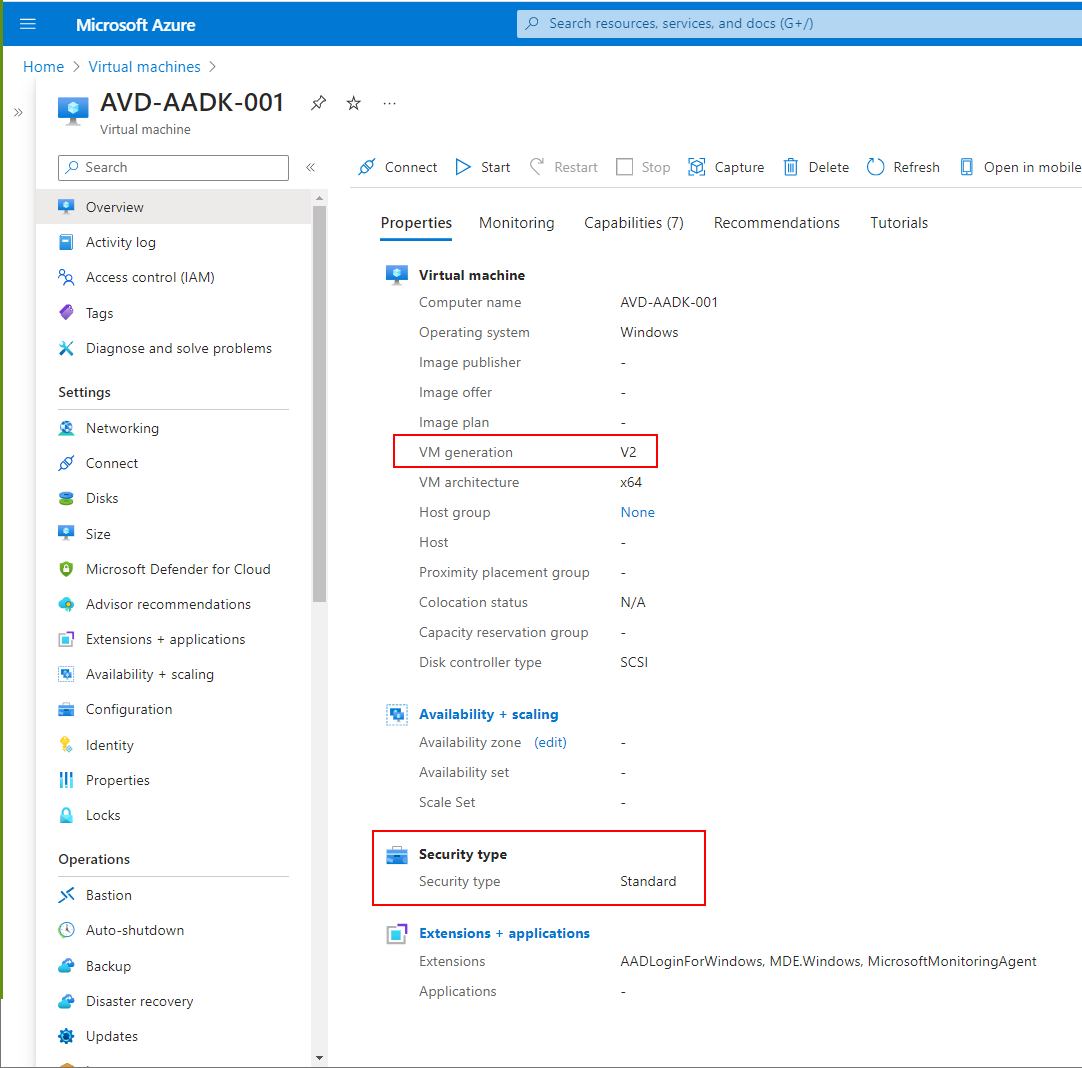The height and width of the screenshot is (1068, 1082).
Task: Click the resource menu search box
Action: tap(173, 168)
